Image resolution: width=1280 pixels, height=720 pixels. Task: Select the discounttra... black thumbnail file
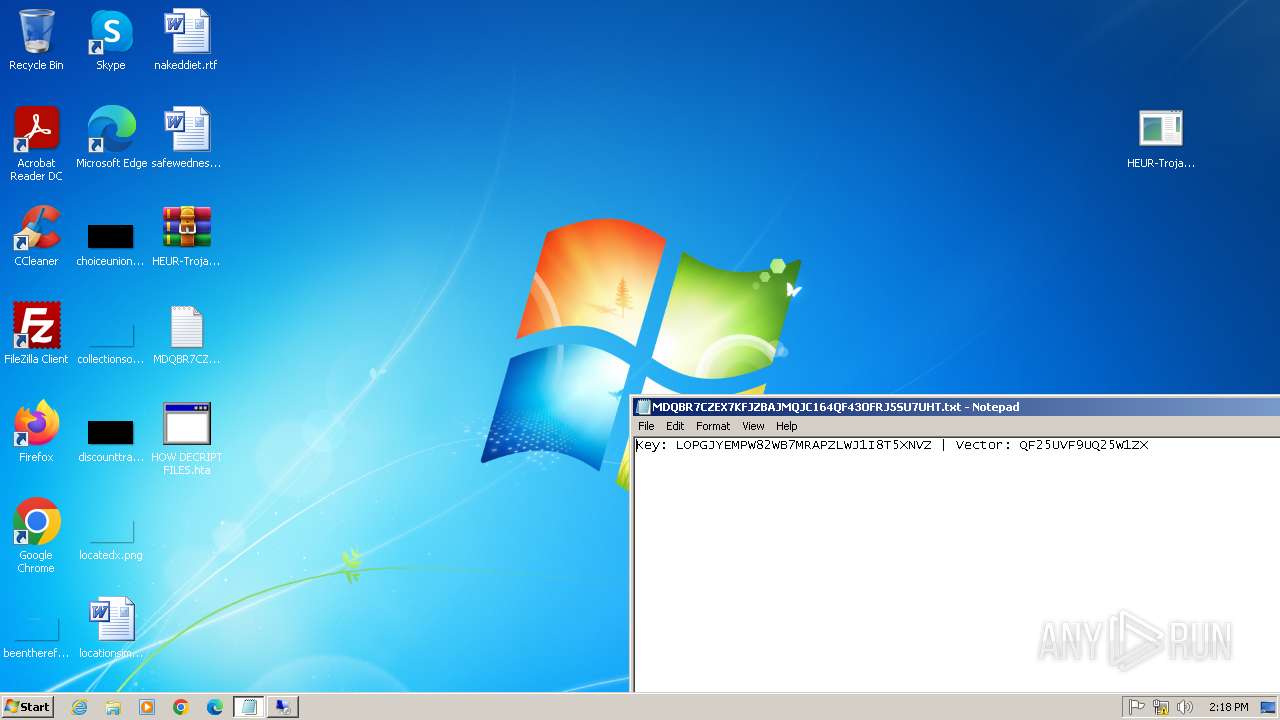(110, 441)
